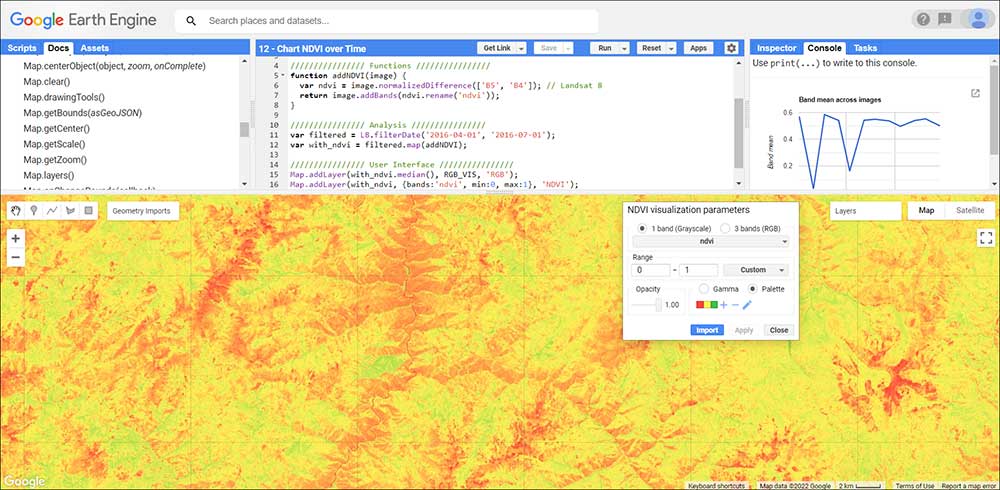Open the Geometry Imports panel

point(143,211)
